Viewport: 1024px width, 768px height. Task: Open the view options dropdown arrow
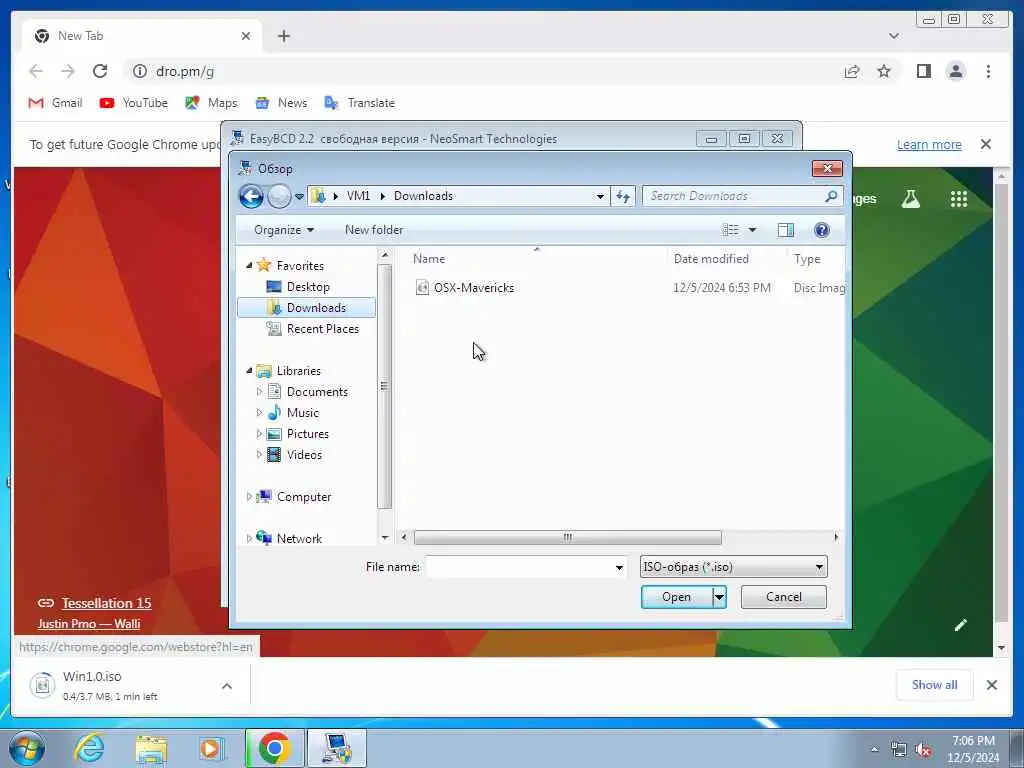click(x=752, y=230)
